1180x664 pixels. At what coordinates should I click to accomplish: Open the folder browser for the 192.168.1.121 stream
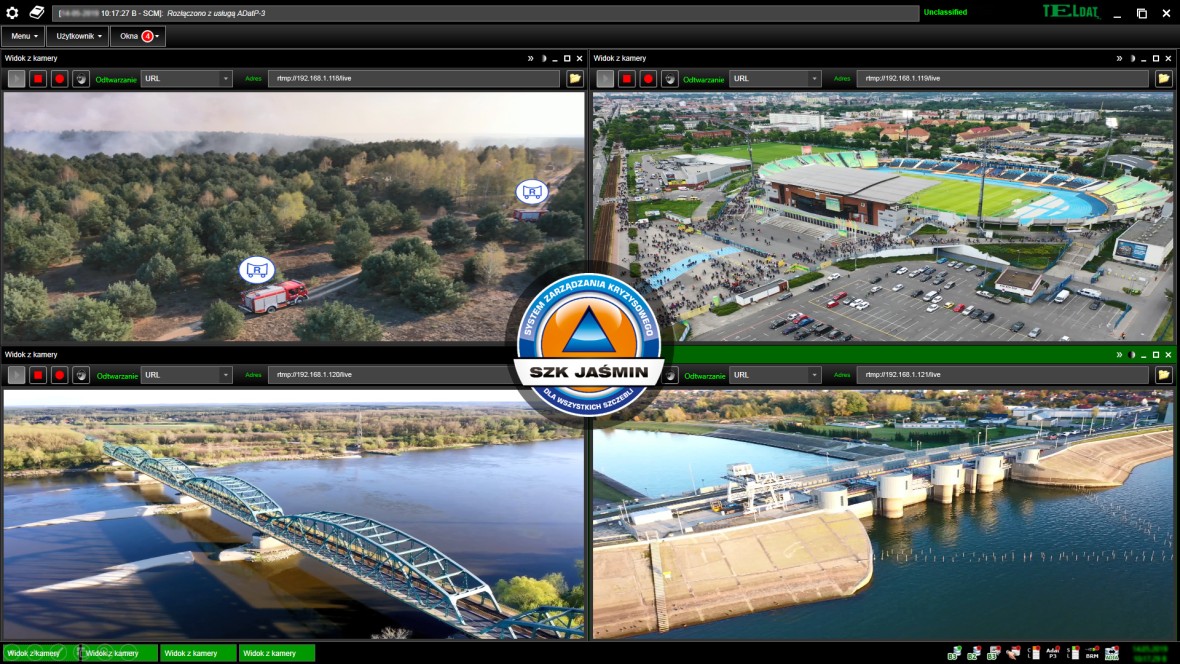coord(1163,375)
